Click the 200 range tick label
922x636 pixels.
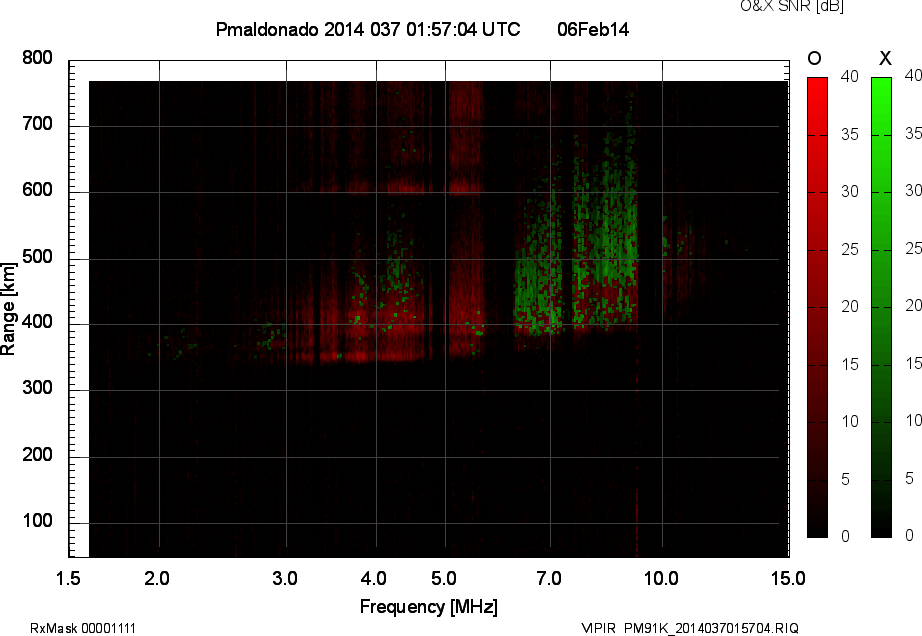click(x=38, y=454)
